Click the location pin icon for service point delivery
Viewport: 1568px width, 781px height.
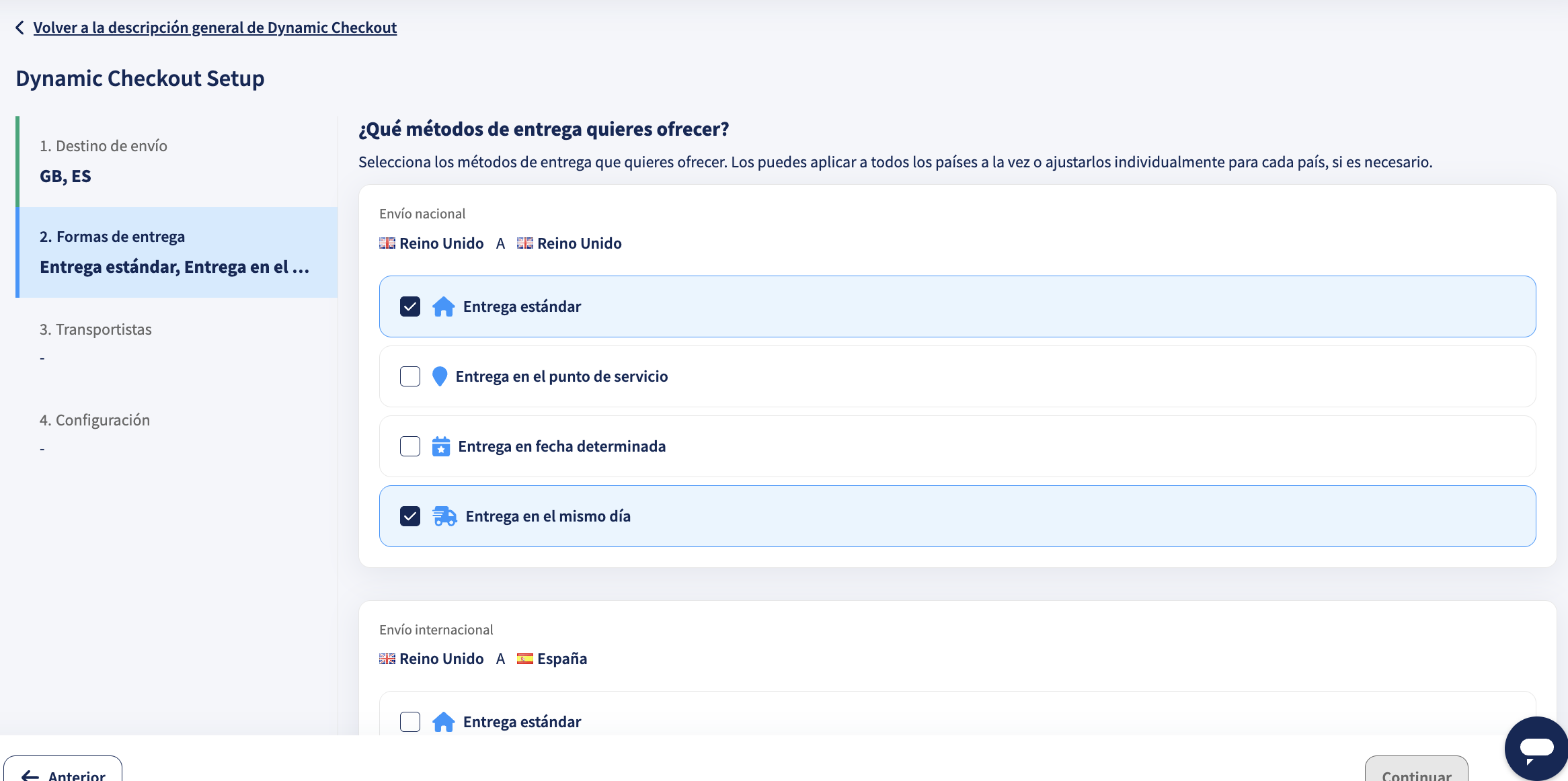(x=440, y=376)
